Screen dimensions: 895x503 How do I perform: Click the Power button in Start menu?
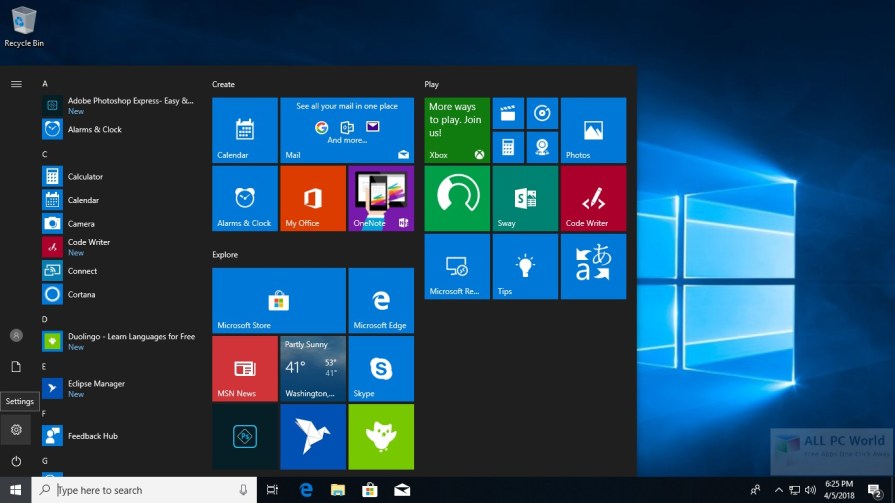(16, 461)
